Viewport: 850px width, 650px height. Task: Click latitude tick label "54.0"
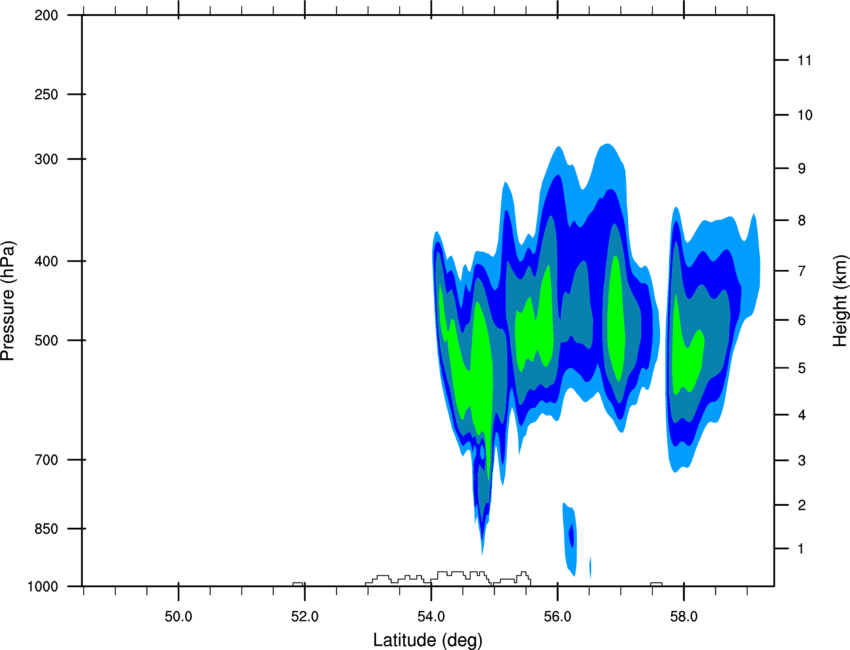[431, 617]
